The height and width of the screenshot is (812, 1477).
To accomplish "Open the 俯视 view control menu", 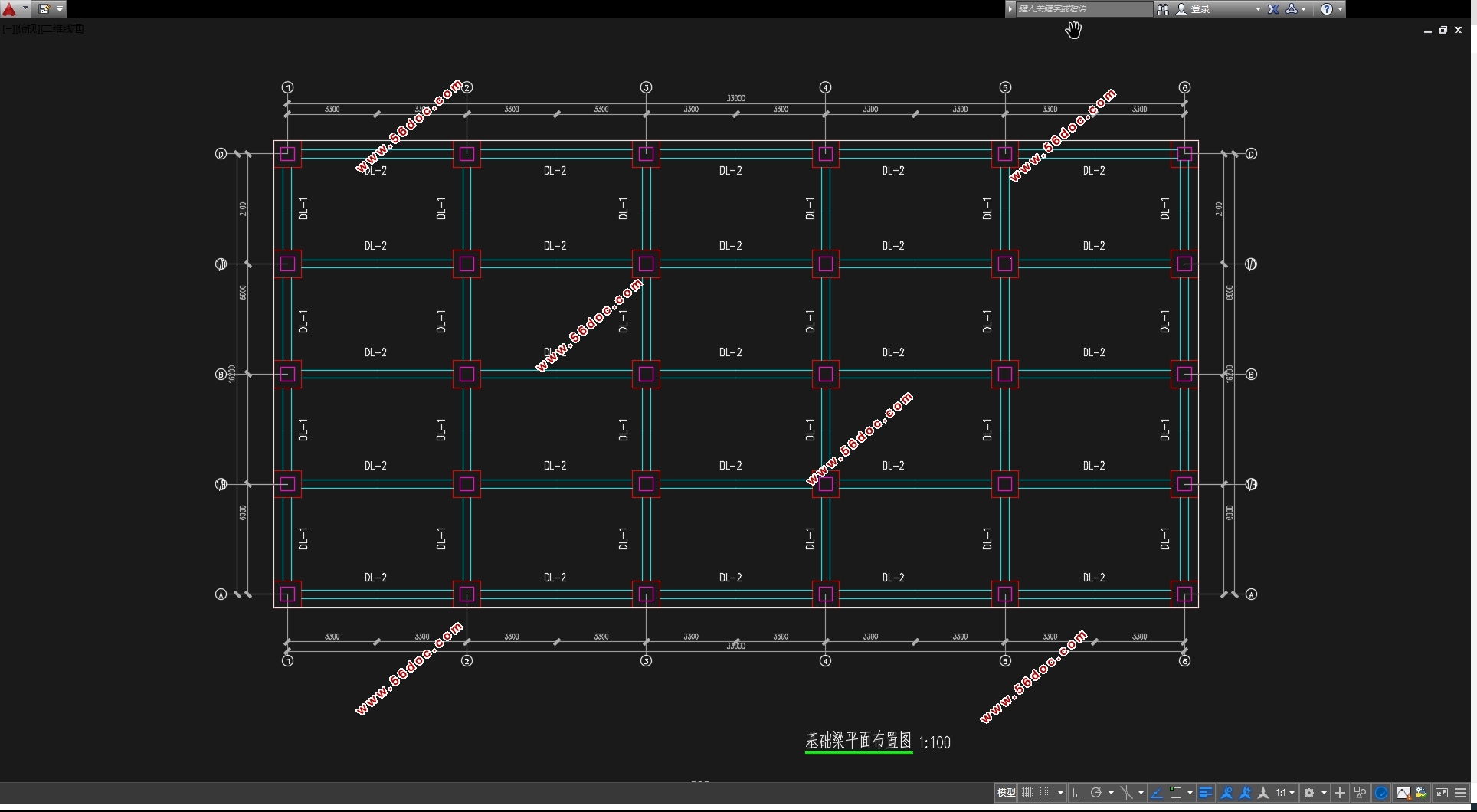I will (27, 28).
